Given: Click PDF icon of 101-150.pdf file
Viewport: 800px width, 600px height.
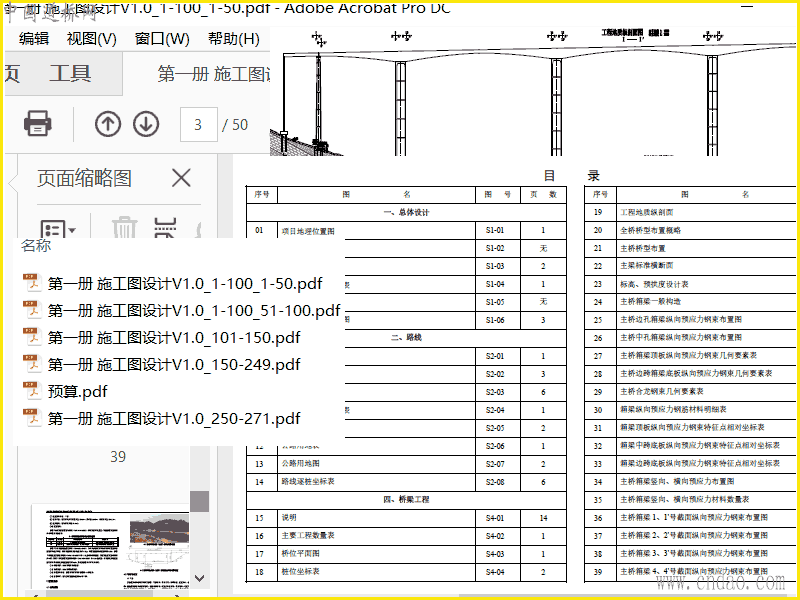Looking at the screenshot, I should 33,337.
